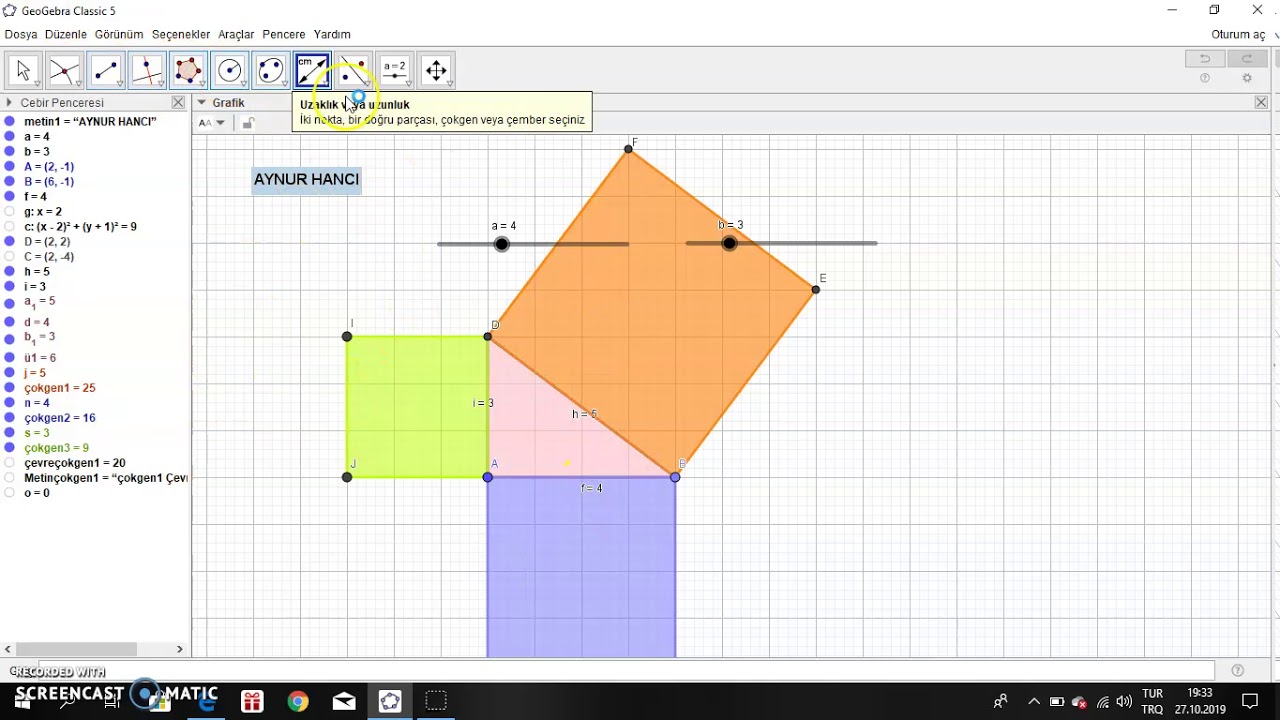Click the lock icon in Grafik style bar
The width and height of the screenshot is (1280, 720).
pyautogui.click(x=248, y=123)
